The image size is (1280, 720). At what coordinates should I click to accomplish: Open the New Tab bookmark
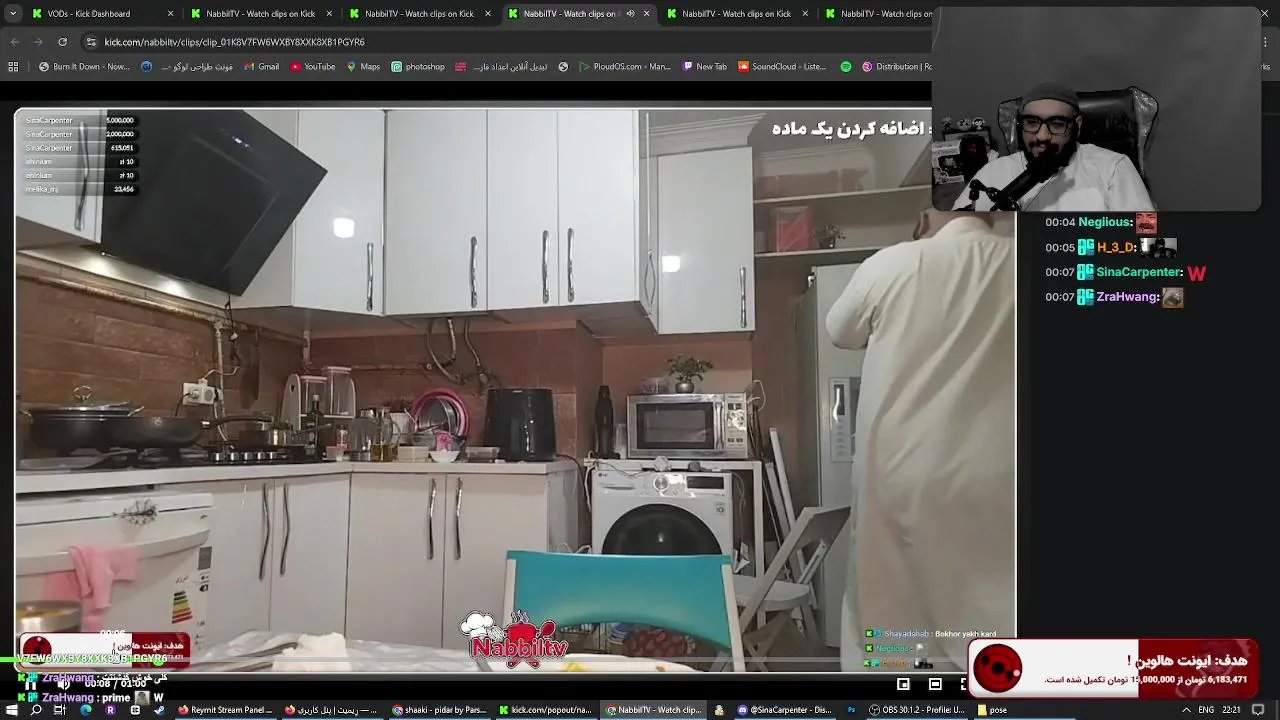(704, 67)
